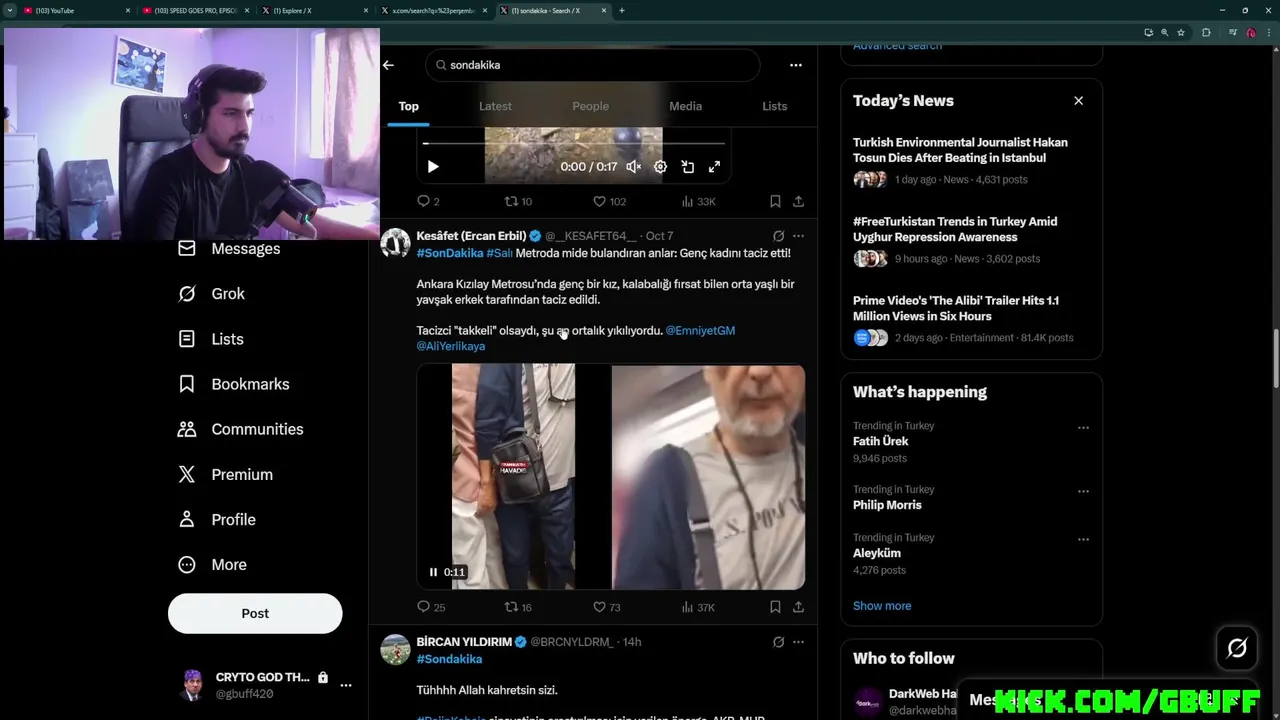The height and width of the screenshot is (720, 1280).
Task: Open Grok explain on Kesâfet post
Action: point(778,236)
